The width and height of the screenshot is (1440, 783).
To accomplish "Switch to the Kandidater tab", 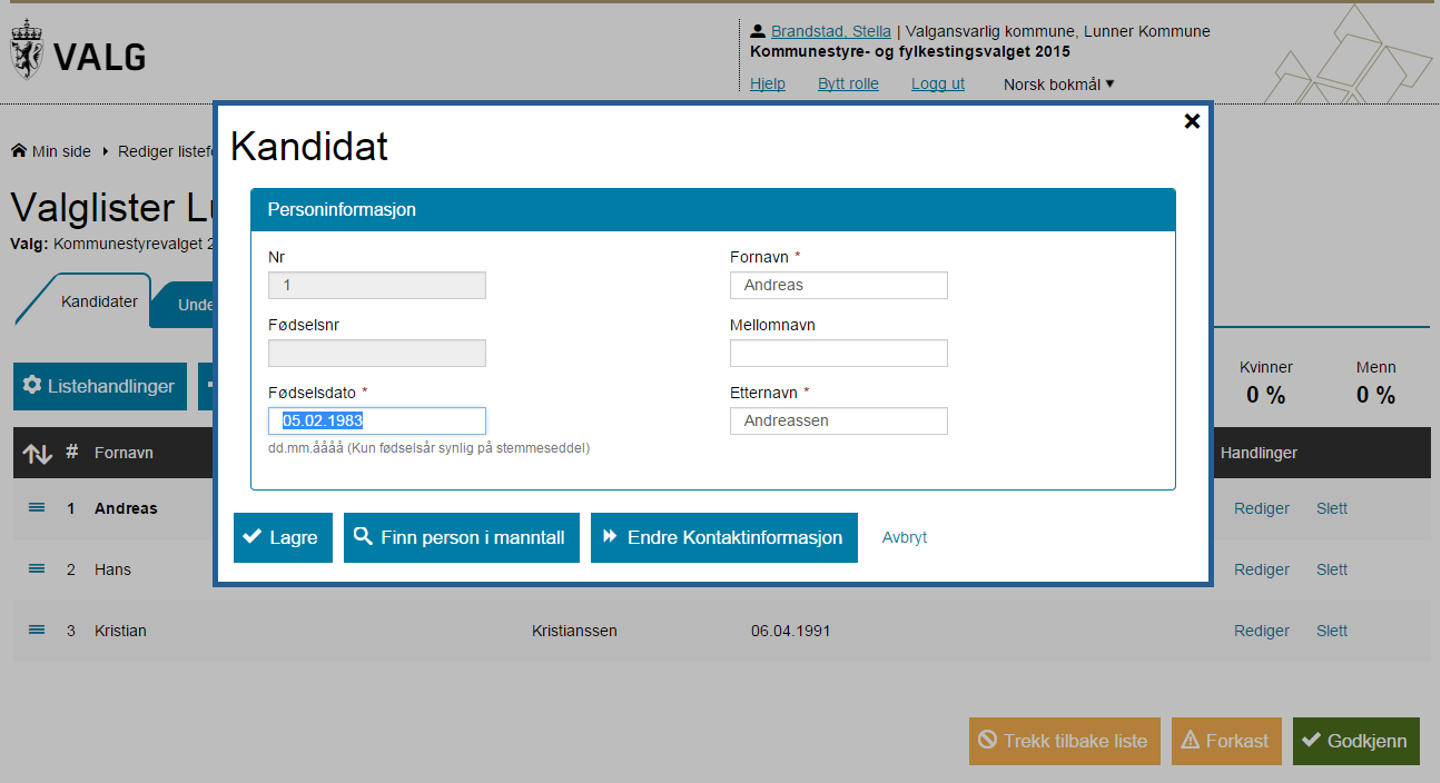I will tap(99, 302).
